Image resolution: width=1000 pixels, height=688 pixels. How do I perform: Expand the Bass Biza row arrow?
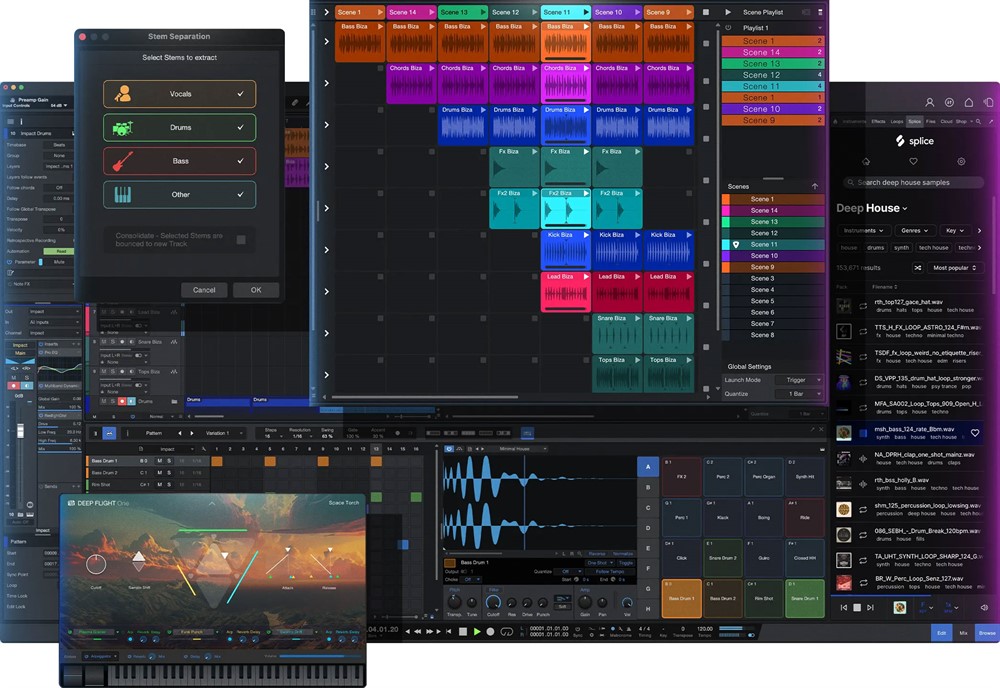pos(327,41)
